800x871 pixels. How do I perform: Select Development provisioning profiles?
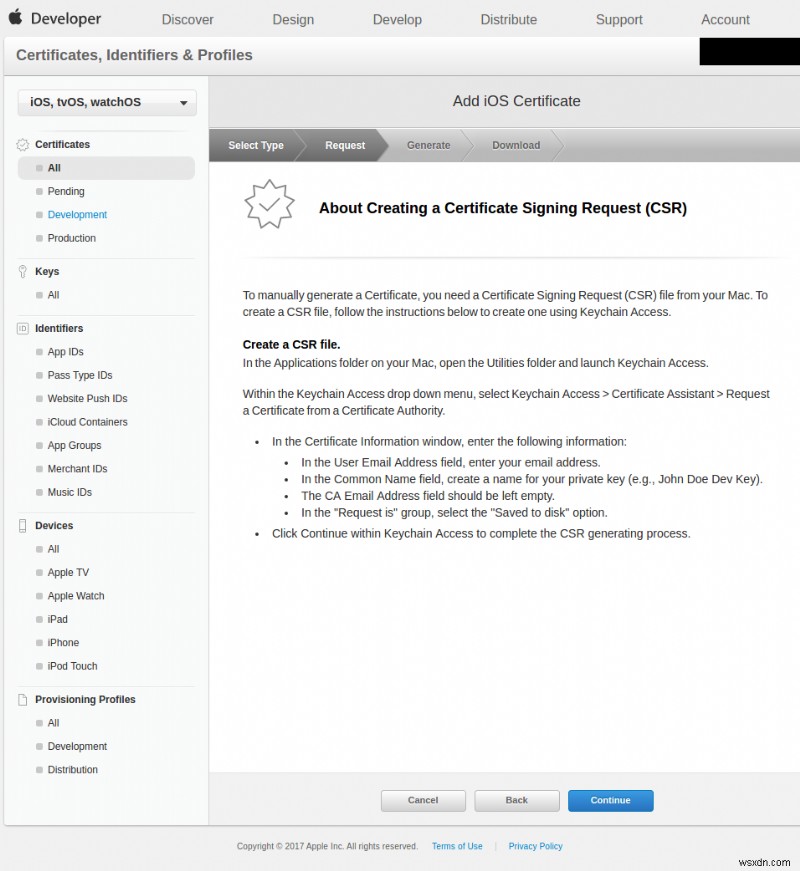click(77, 746)
